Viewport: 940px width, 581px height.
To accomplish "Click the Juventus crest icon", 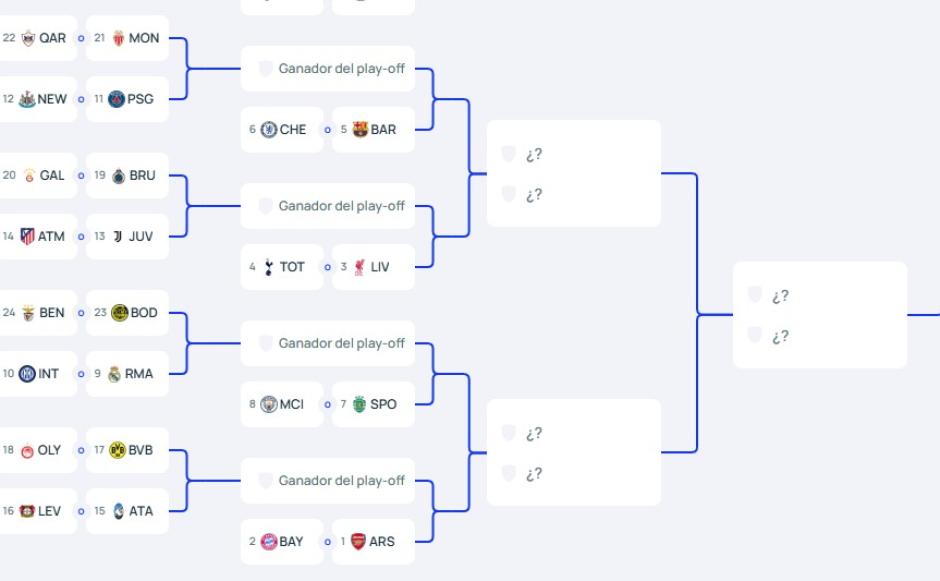I will click(117, 237).
